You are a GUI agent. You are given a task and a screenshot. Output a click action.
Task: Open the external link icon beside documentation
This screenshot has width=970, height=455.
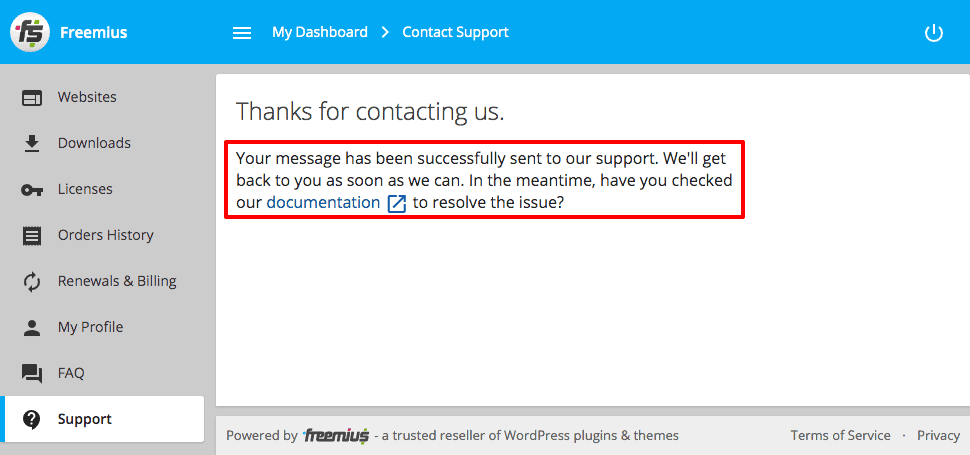(x=397, y=204)
